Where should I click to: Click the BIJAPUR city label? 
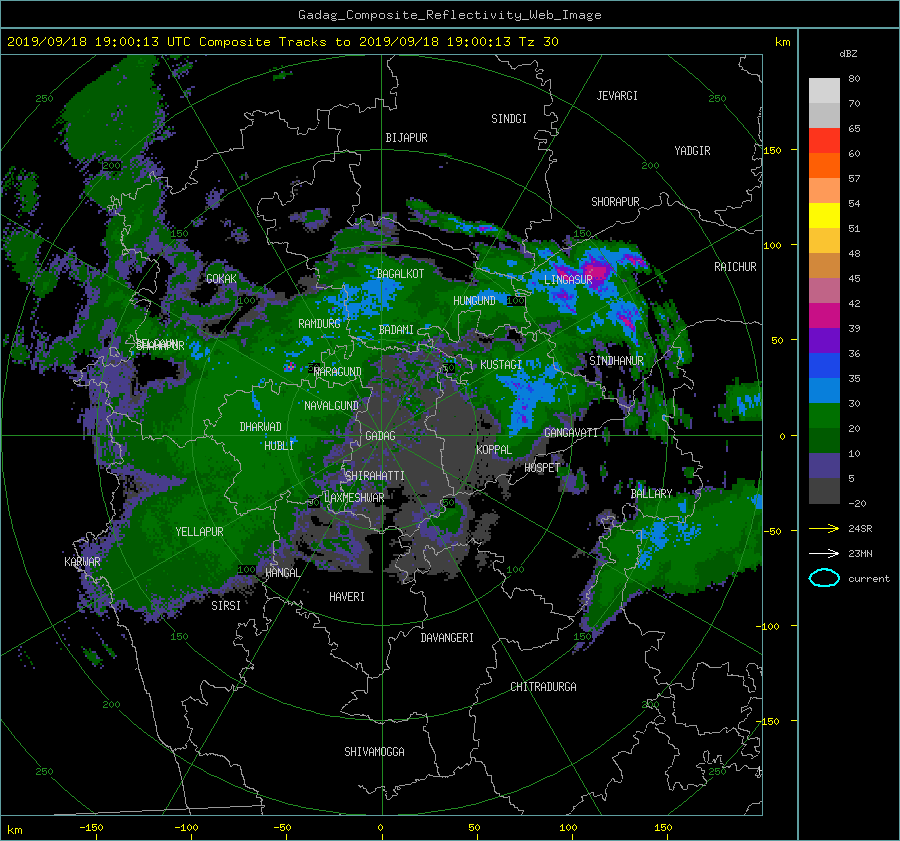(x=406, y=138)
